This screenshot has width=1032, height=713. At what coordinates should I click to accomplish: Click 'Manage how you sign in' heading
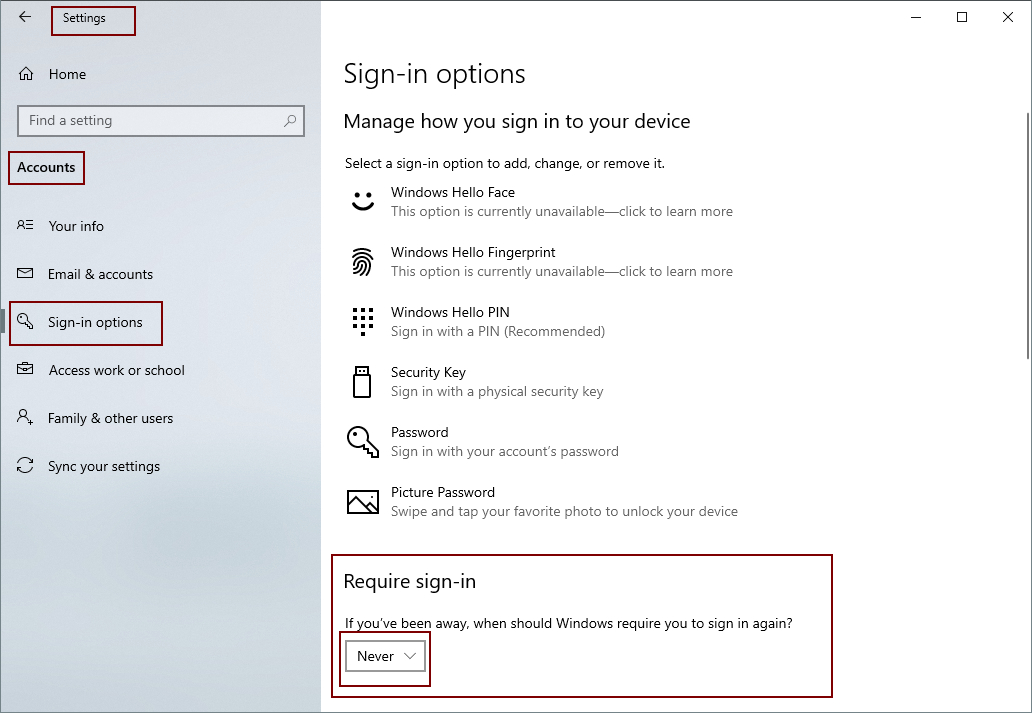click(517, 121)
